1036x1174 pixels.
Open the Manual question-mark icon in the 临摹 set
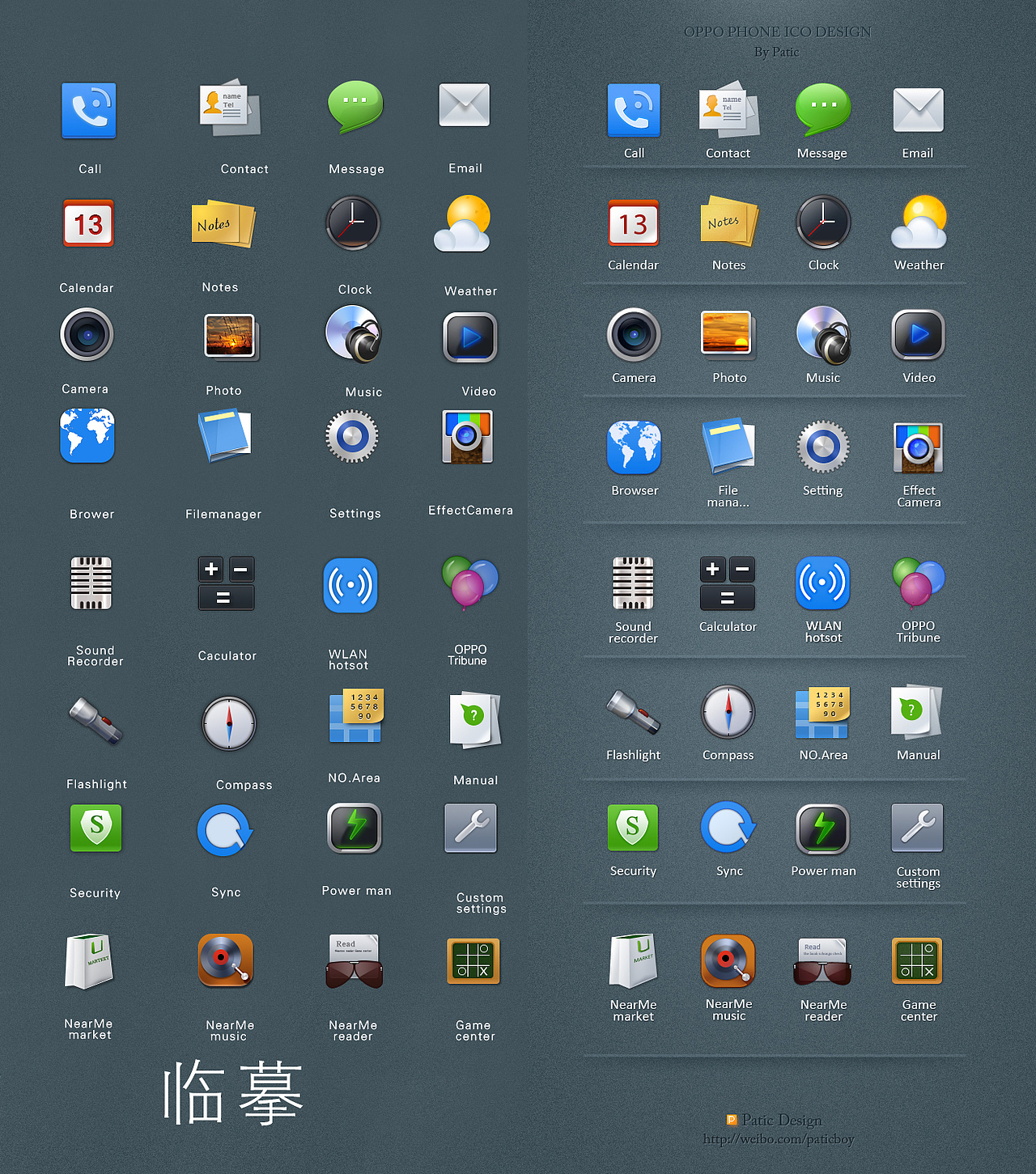click(x=475, y=718)
